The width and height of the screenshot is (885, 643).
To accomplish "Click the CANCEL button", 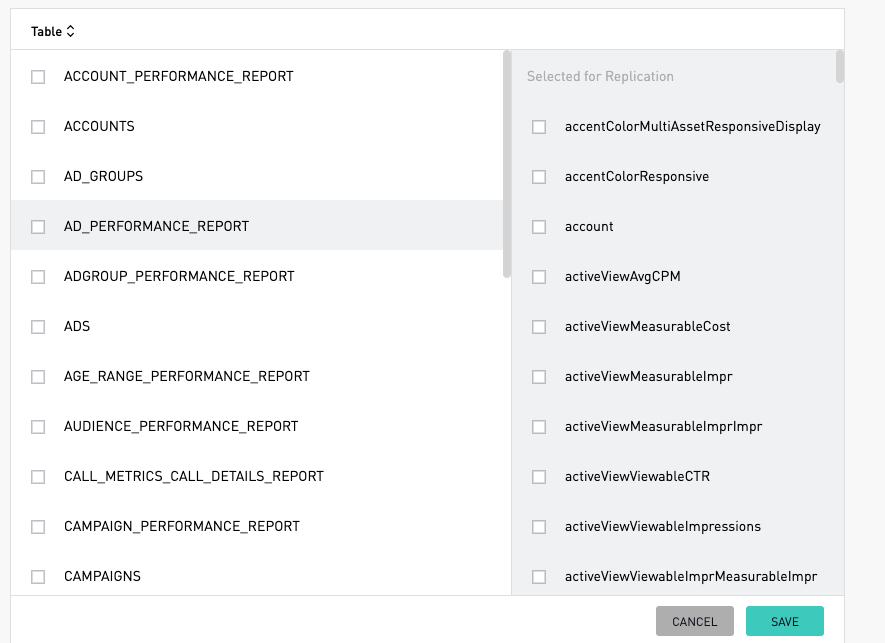I will (x=695, y=622).
